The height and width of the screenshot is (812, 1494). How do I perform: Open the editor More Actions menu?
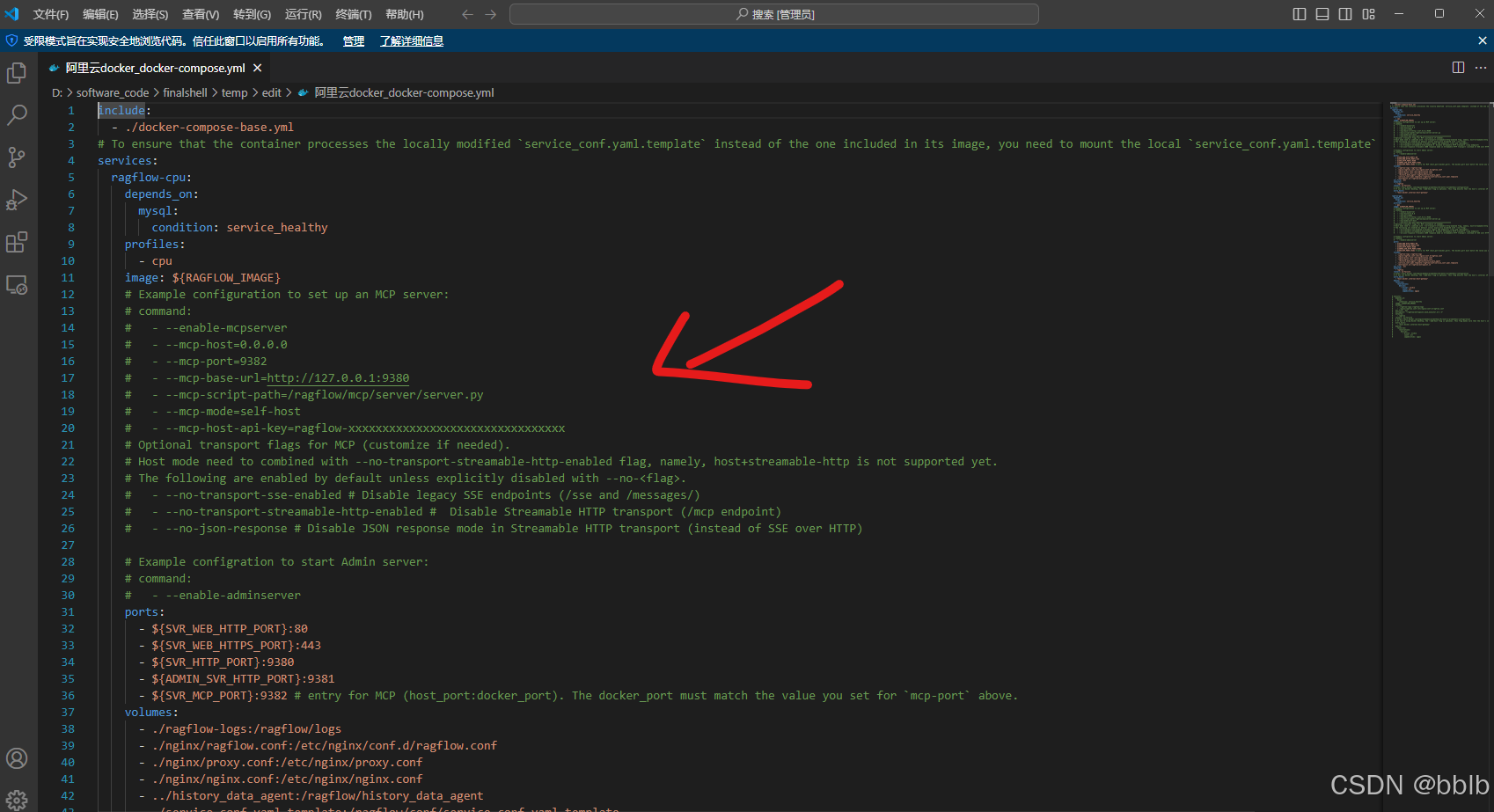1481,68
